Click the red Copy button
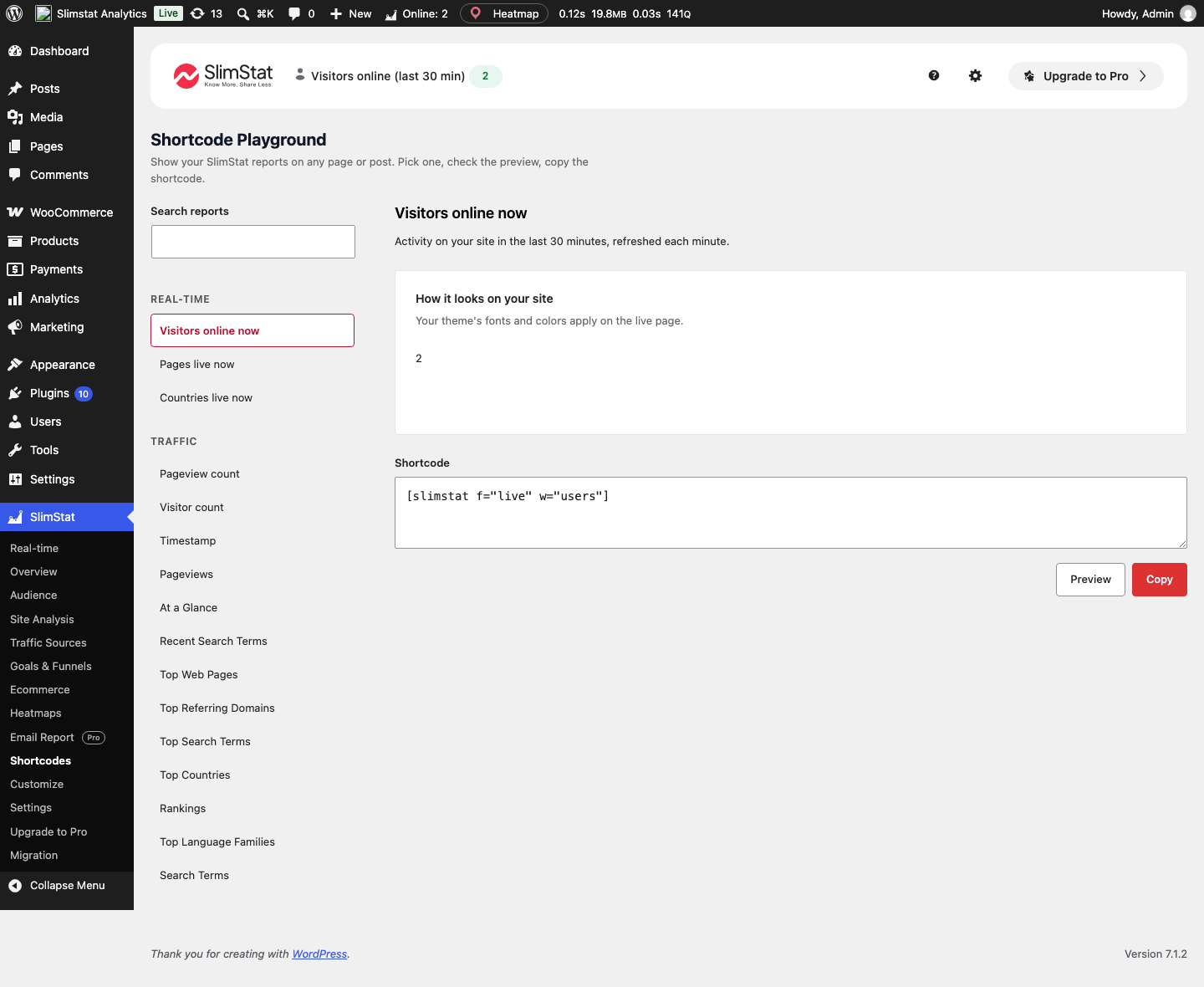Viewport: 1204px width, 987px height. (1159, 580)
